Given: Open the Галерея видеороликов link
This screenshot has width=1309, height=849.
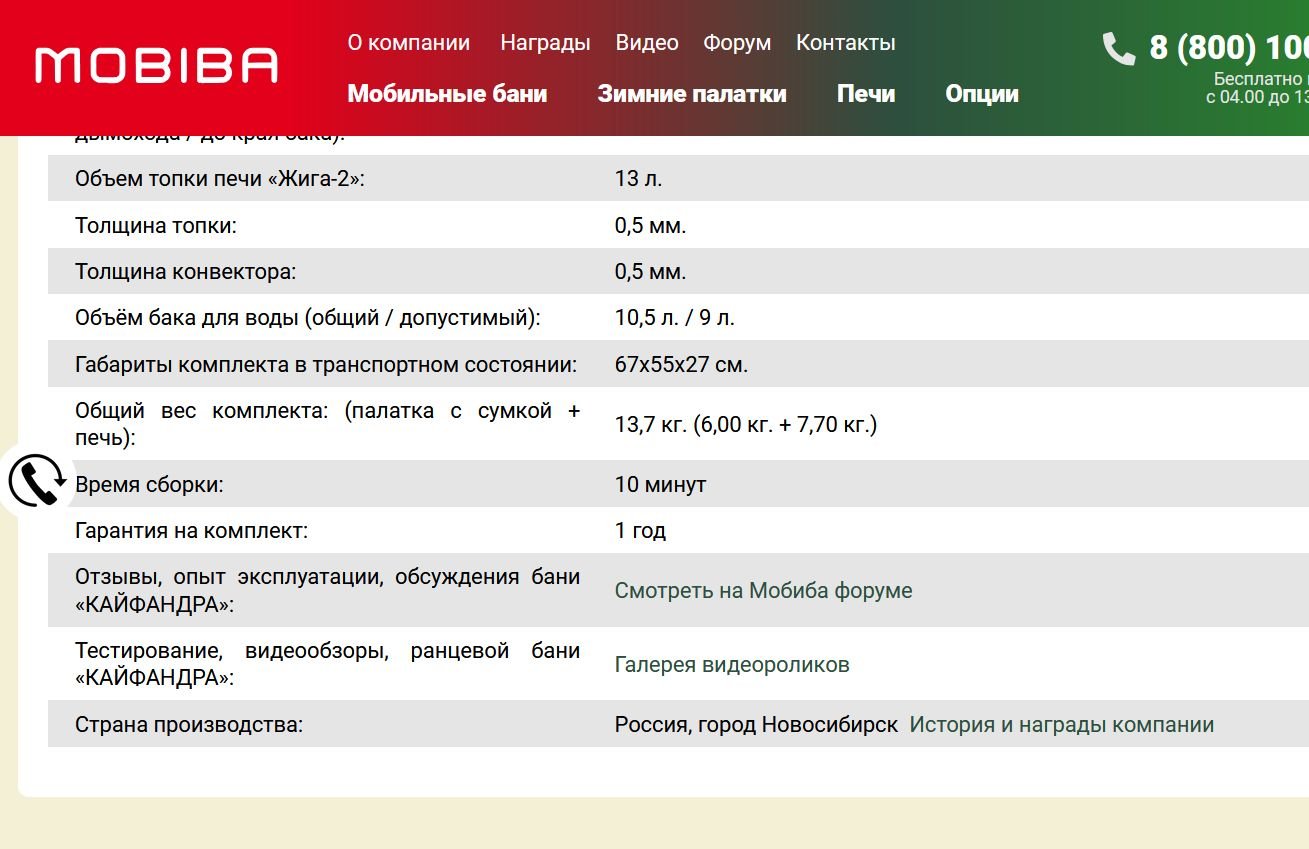Looking at the screenshot, I should [732, 665].
